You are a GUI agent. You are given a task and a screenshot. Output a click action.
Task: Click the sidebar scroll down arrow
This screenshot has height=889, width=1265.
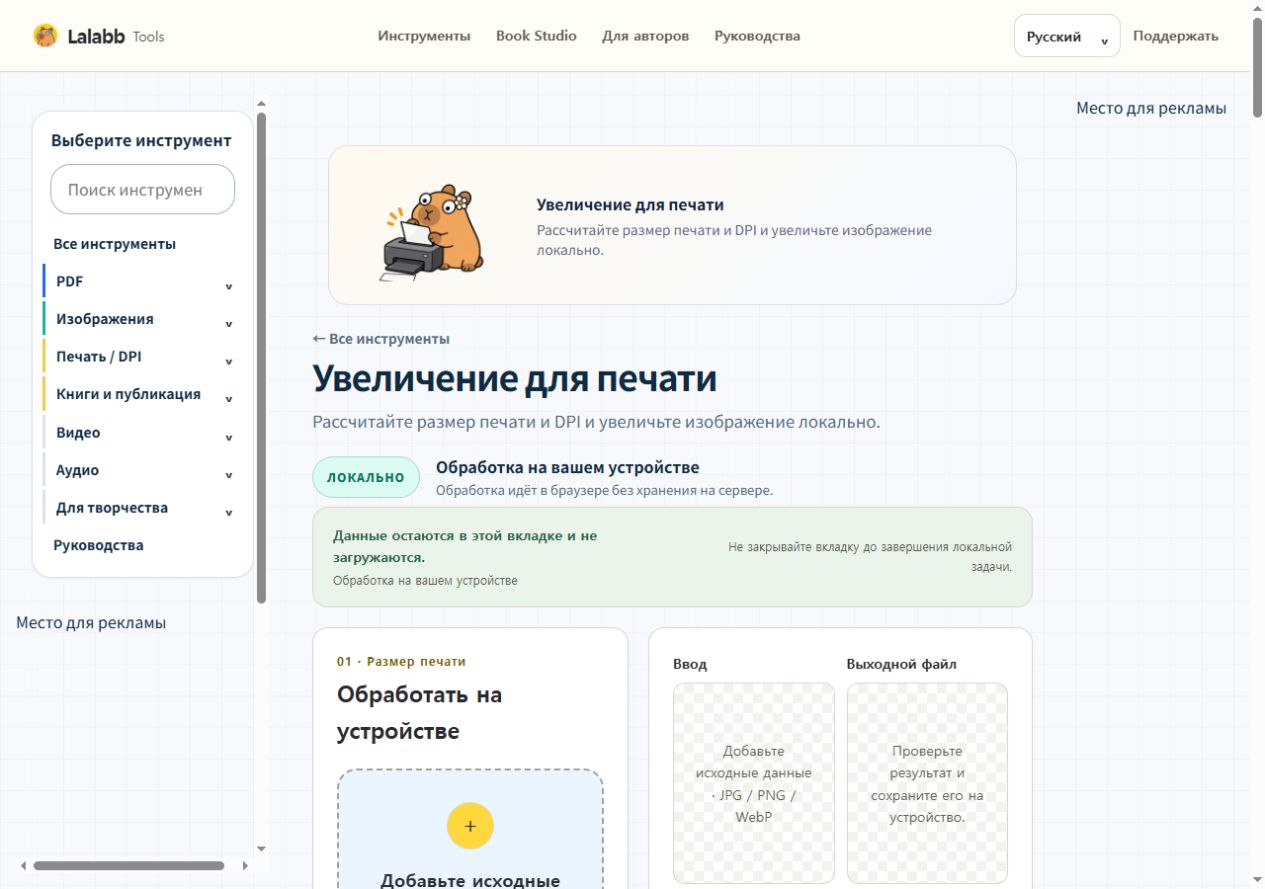click(x=262, y=849)
